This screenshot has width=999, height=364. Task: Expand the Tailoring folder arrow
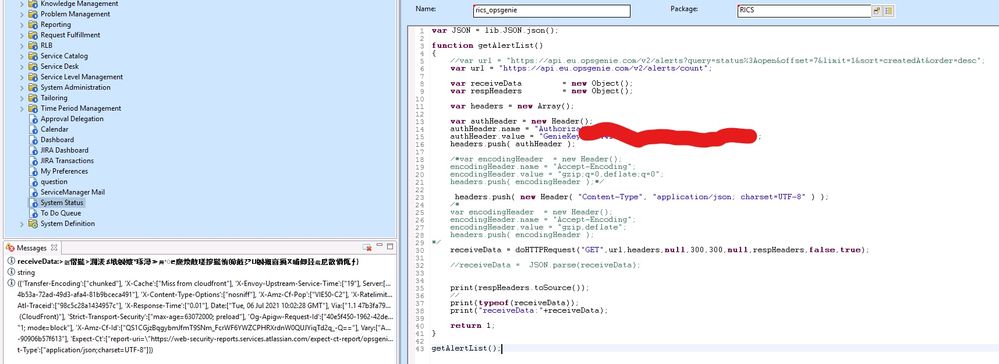tap(22, 98)
